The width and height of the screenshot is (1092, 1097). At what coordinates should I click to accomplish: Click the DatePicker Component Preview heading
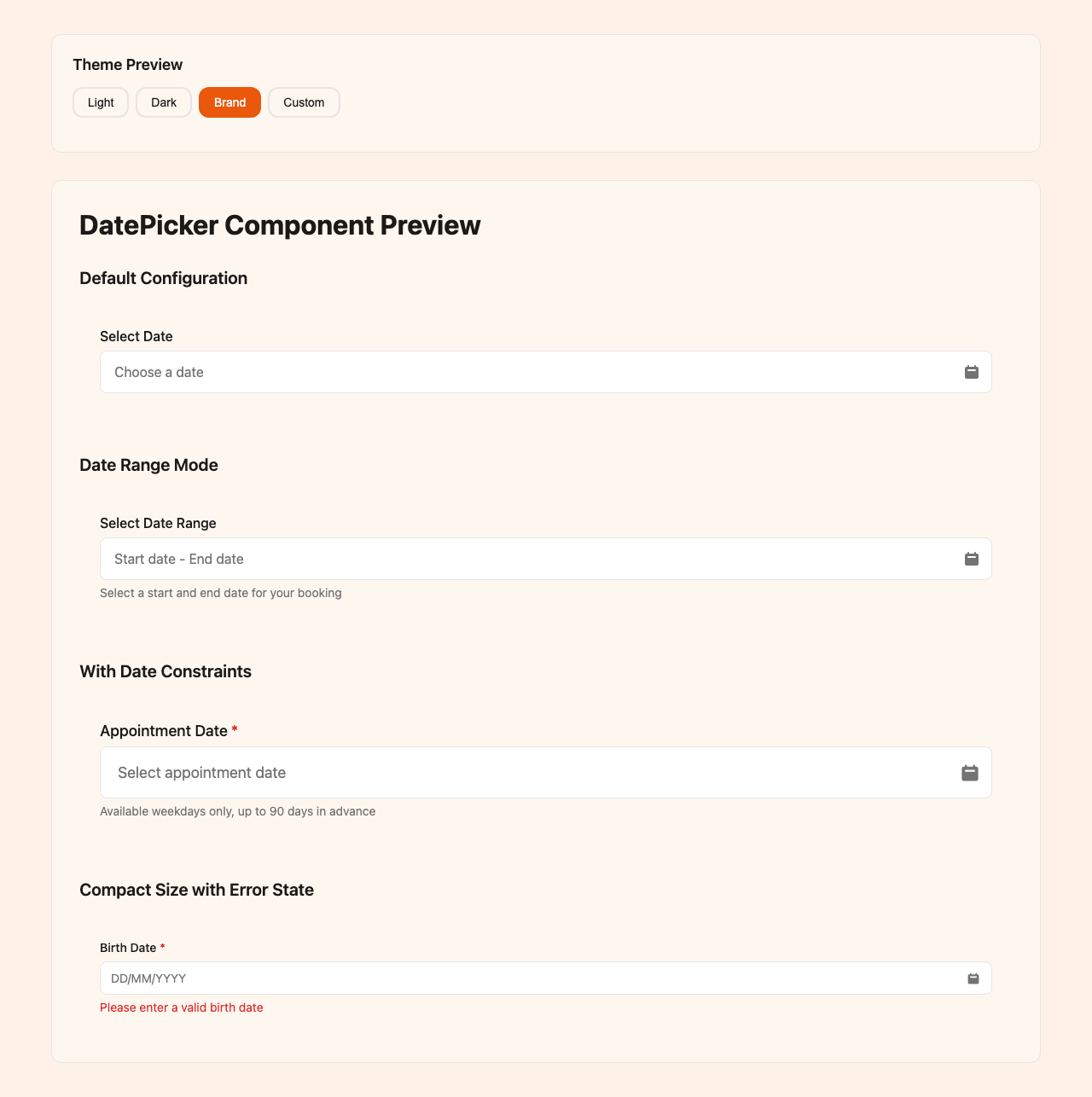pos(280,225)
